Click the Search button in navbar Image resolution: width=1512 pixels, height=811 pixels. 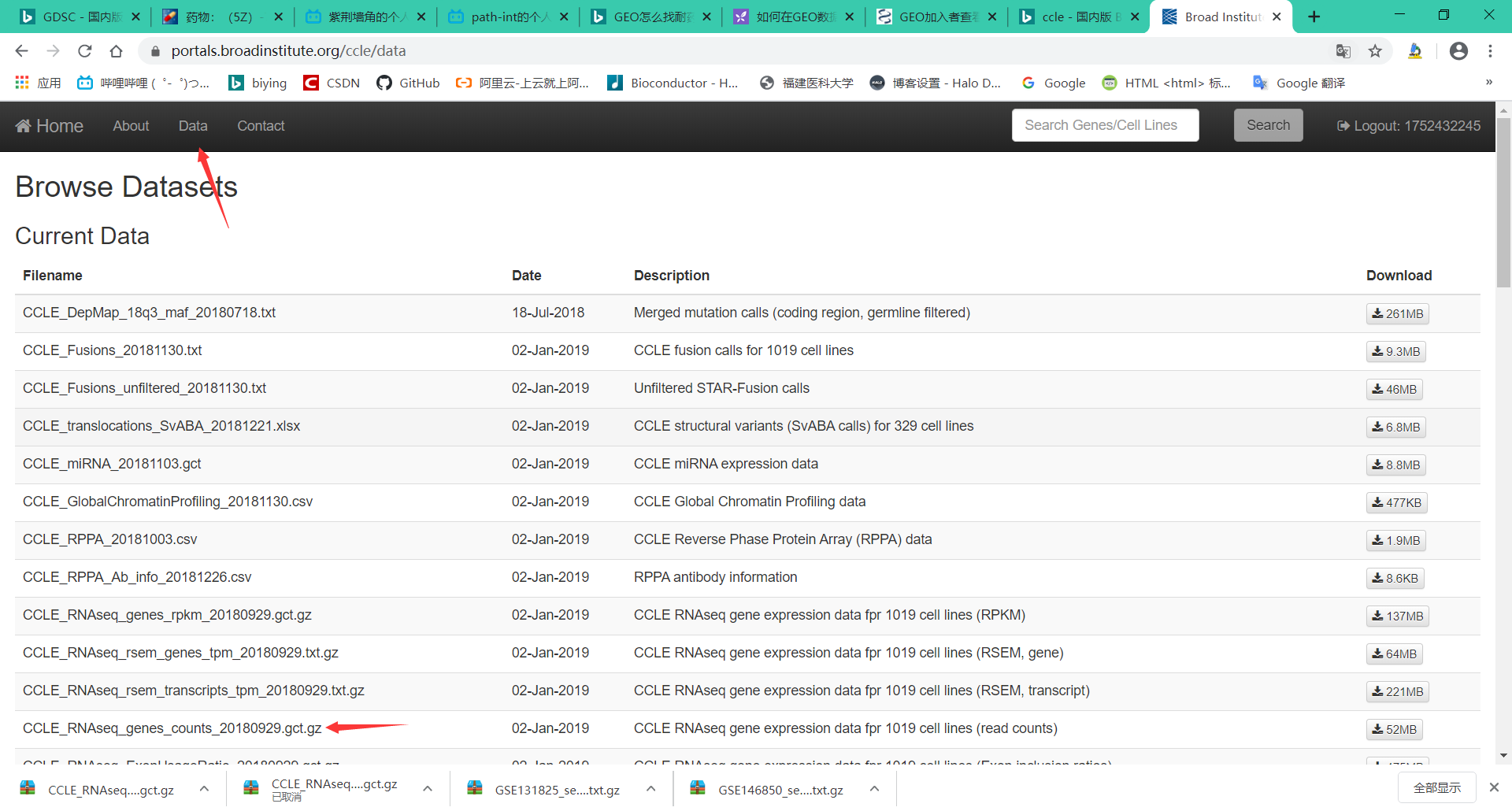1268,125
